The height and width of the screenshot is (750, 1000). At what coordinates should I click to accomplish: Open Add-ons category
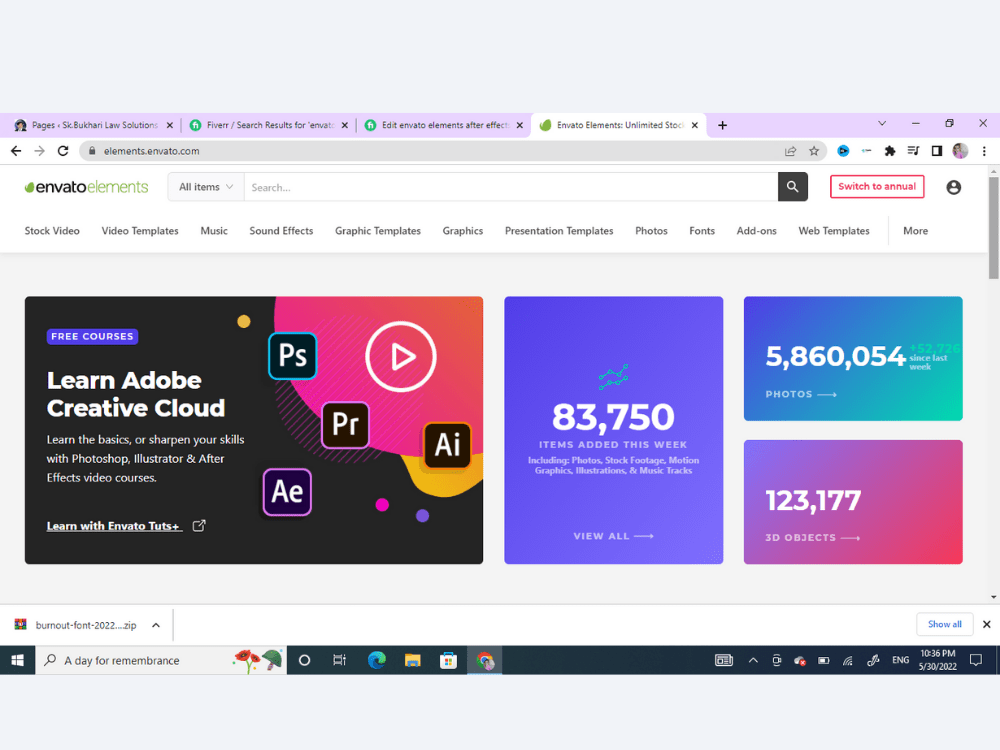click(756, 231)
